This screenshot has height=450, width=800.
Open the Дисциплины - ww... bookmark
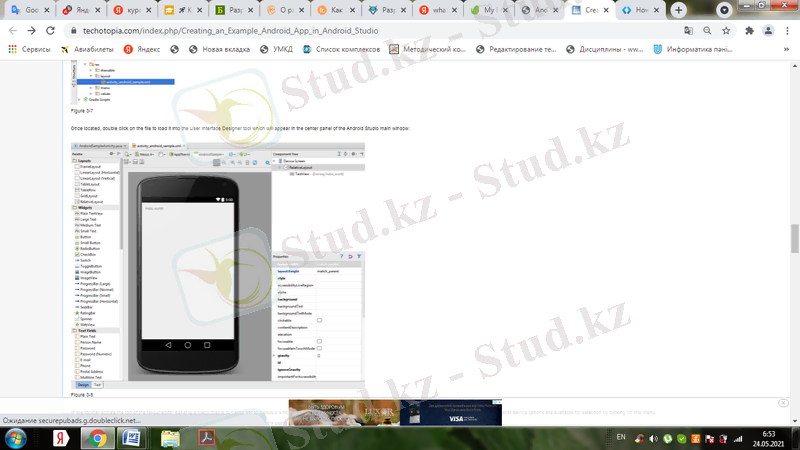[605, 49]
